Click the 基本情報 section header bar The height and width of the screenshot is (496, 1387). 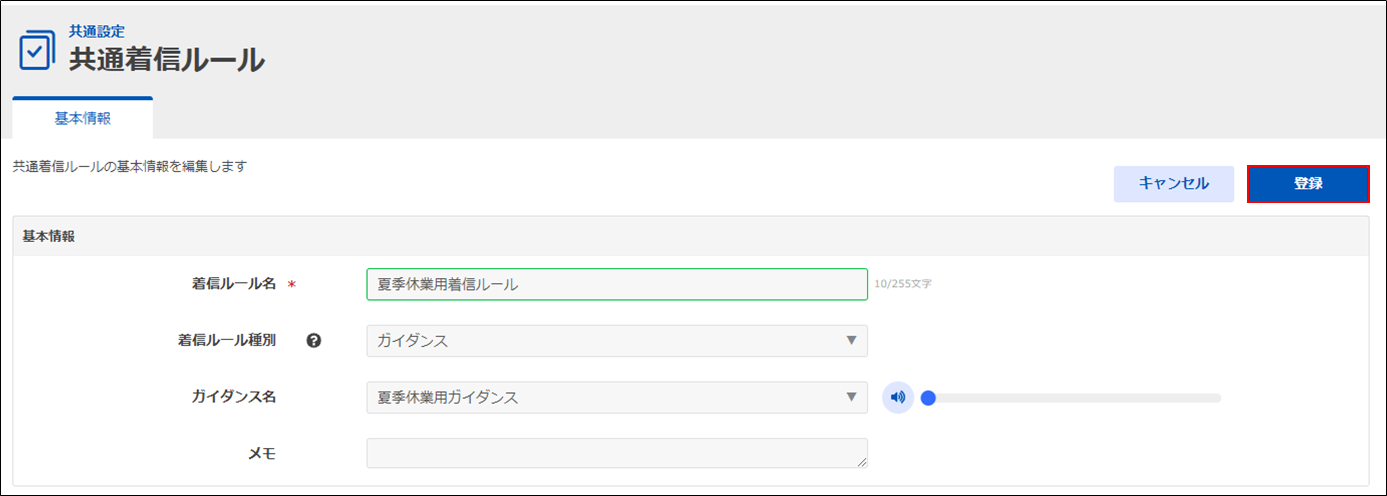point(690,237)
